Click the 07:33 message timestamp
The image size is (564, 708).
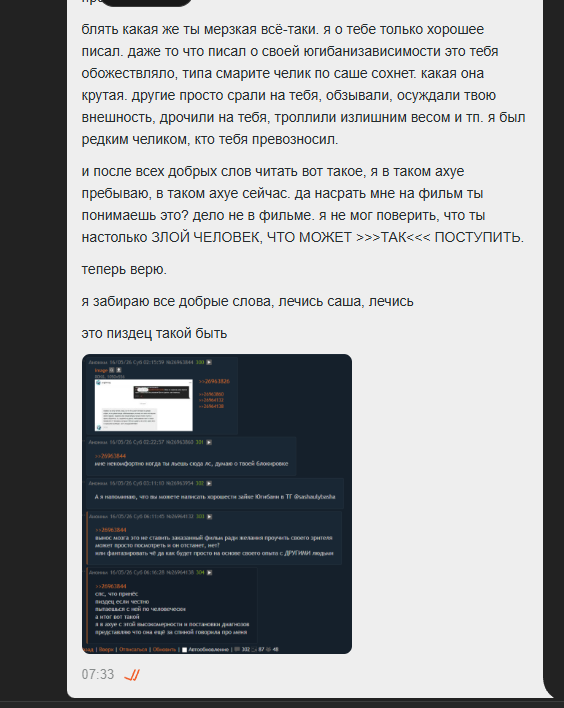98,675
